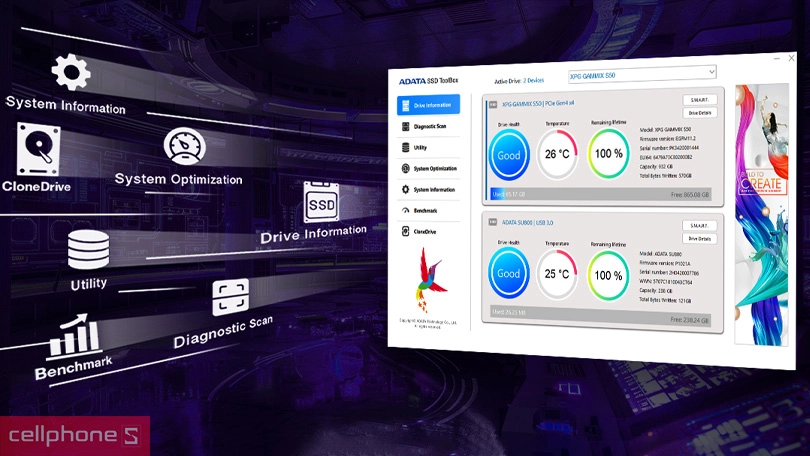The width and height of the screenshot is (810, 456).
Task: Click the large Benchmark bar chart graphic
Action: (x=73, y=336)
